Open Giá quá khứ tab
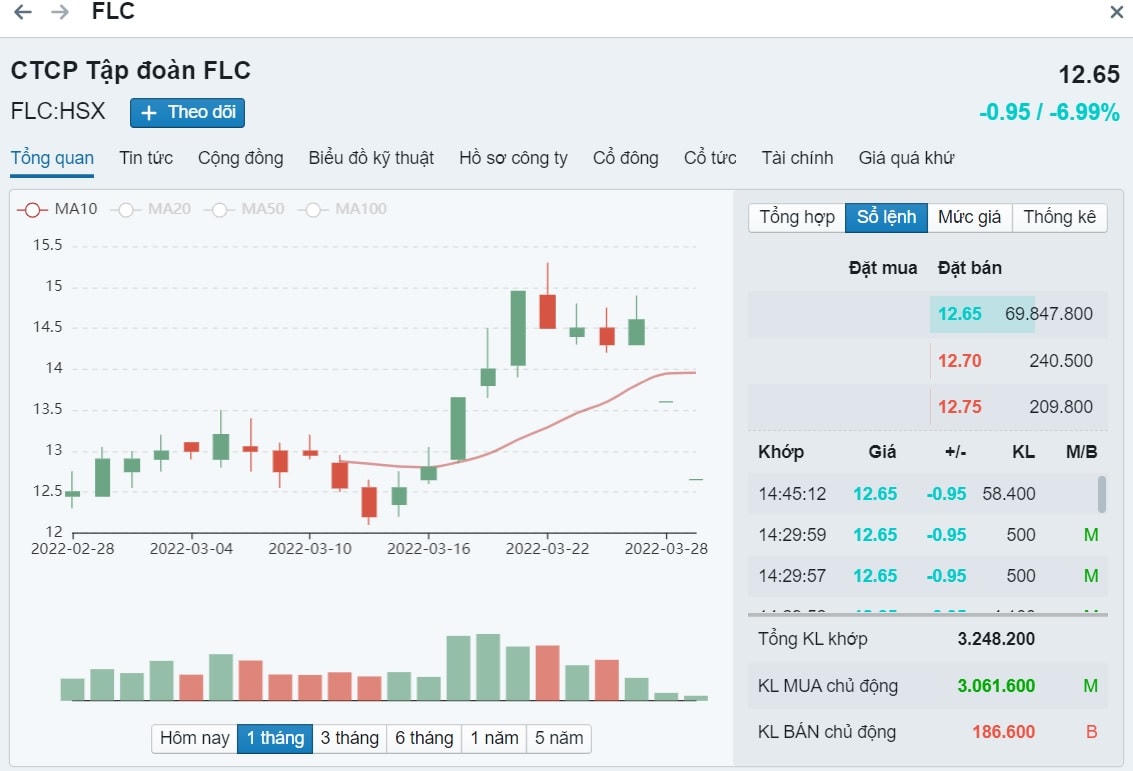The width and height of the screenshot is (1133, 771). coord(906,158)
